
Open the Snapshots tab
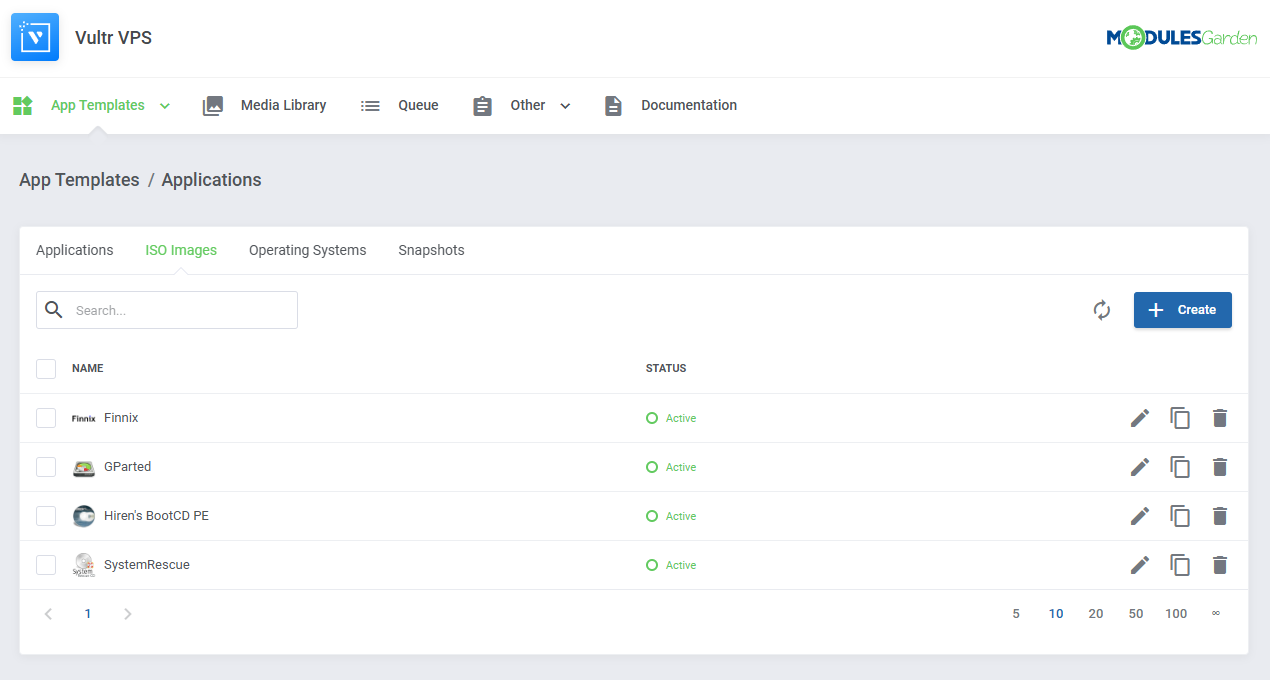(x=431, y=250)
